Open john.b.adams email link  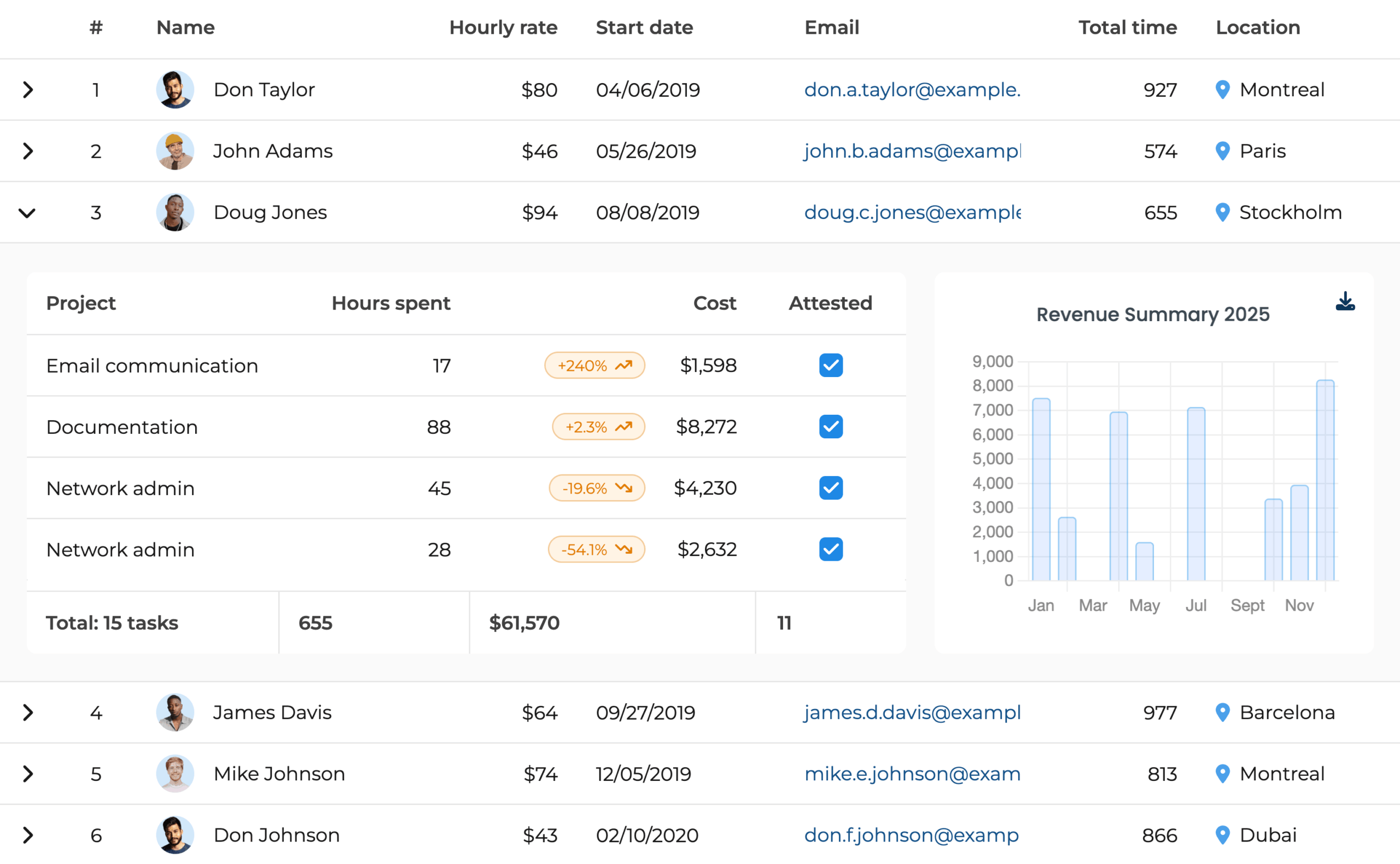coord(912,151)
